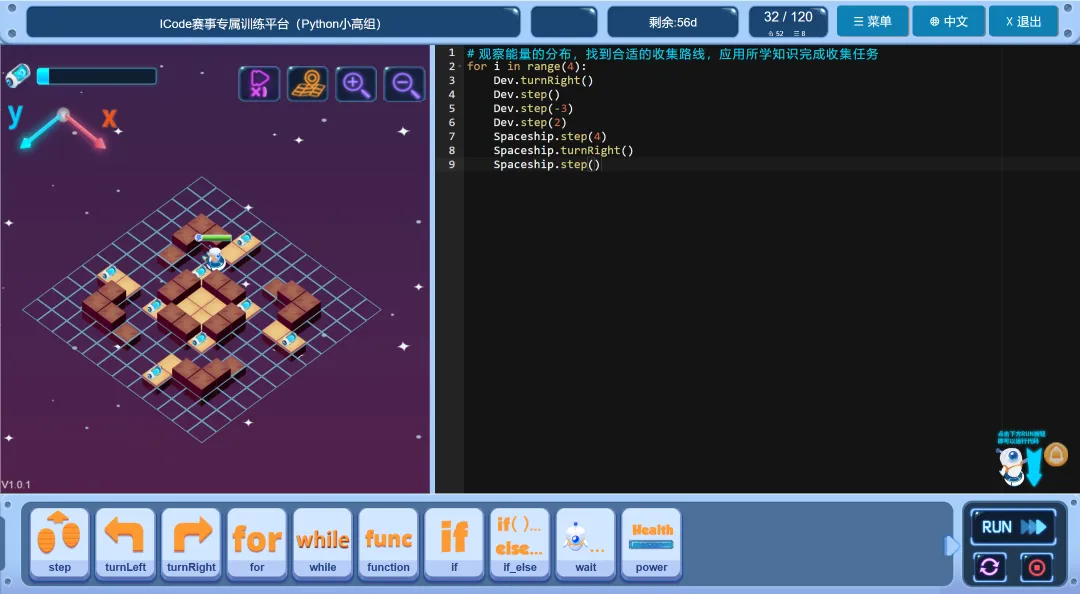The image size is (1080, 594).
Task: Add a while loop block
Action: (x=322, y=543)
